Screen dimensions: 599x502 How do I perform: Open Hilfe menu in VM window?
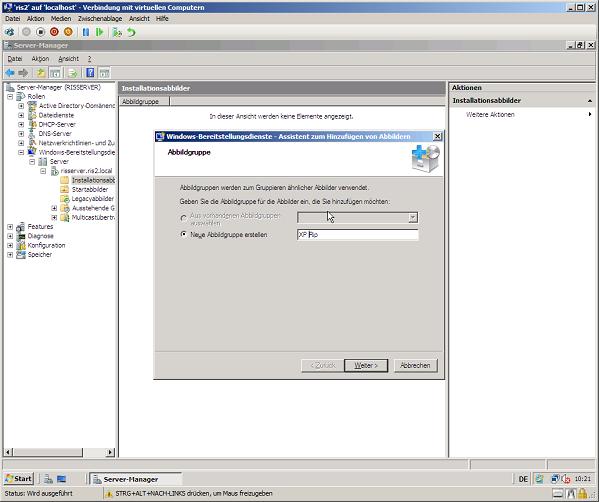click(162, 18)
